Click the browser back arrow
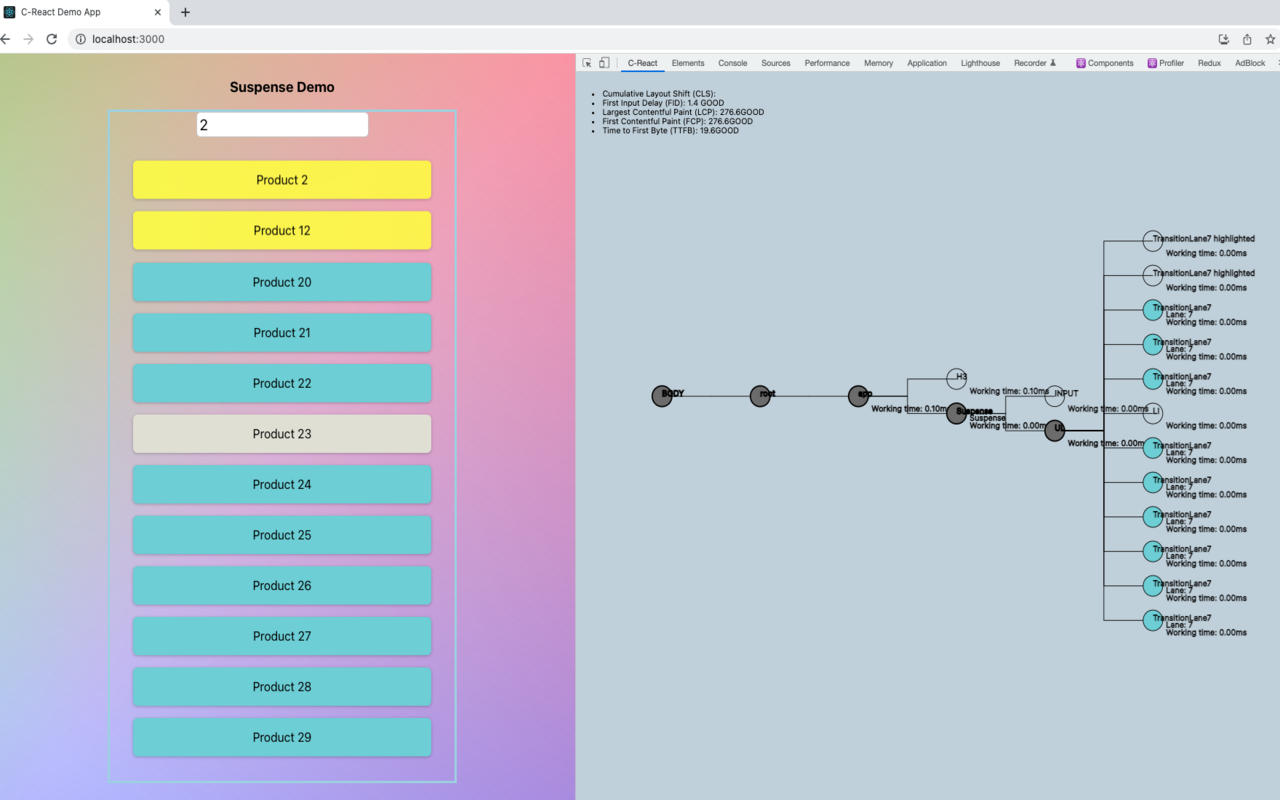Image resolution: width=1280 pixels, height=800 pixels. pos(5,39)
